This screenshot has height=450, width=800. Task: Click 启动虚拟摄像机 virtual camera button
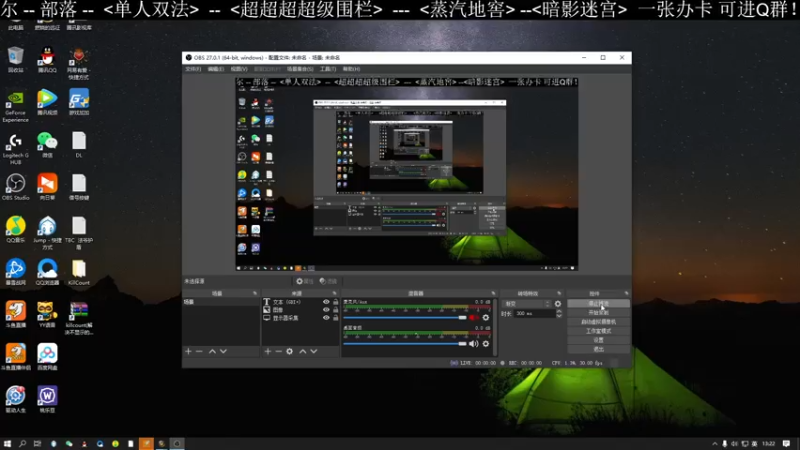tap(598, 321)
